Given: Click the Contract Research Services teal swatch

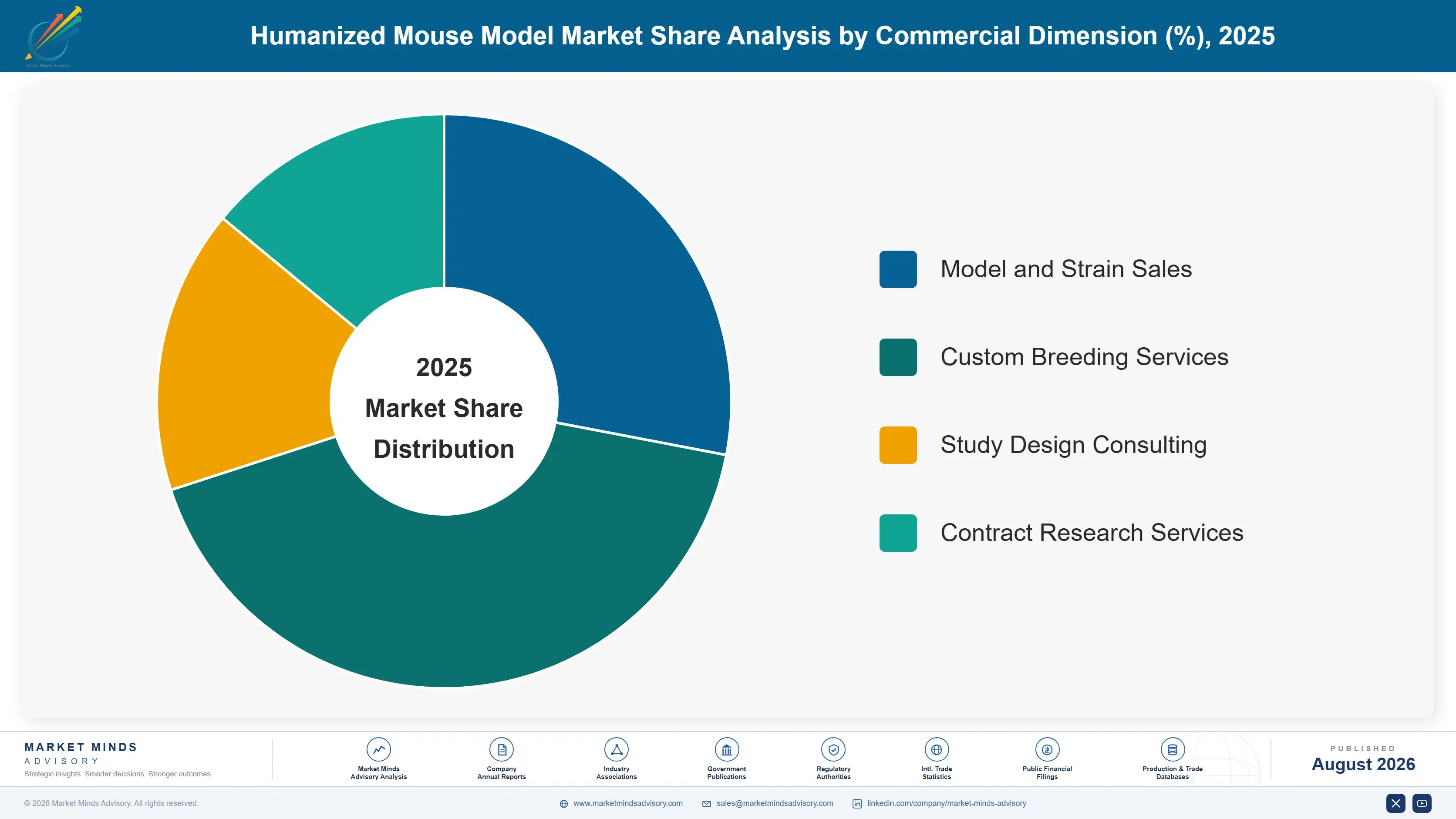Looking at the screenshot, I should (897, 533).
